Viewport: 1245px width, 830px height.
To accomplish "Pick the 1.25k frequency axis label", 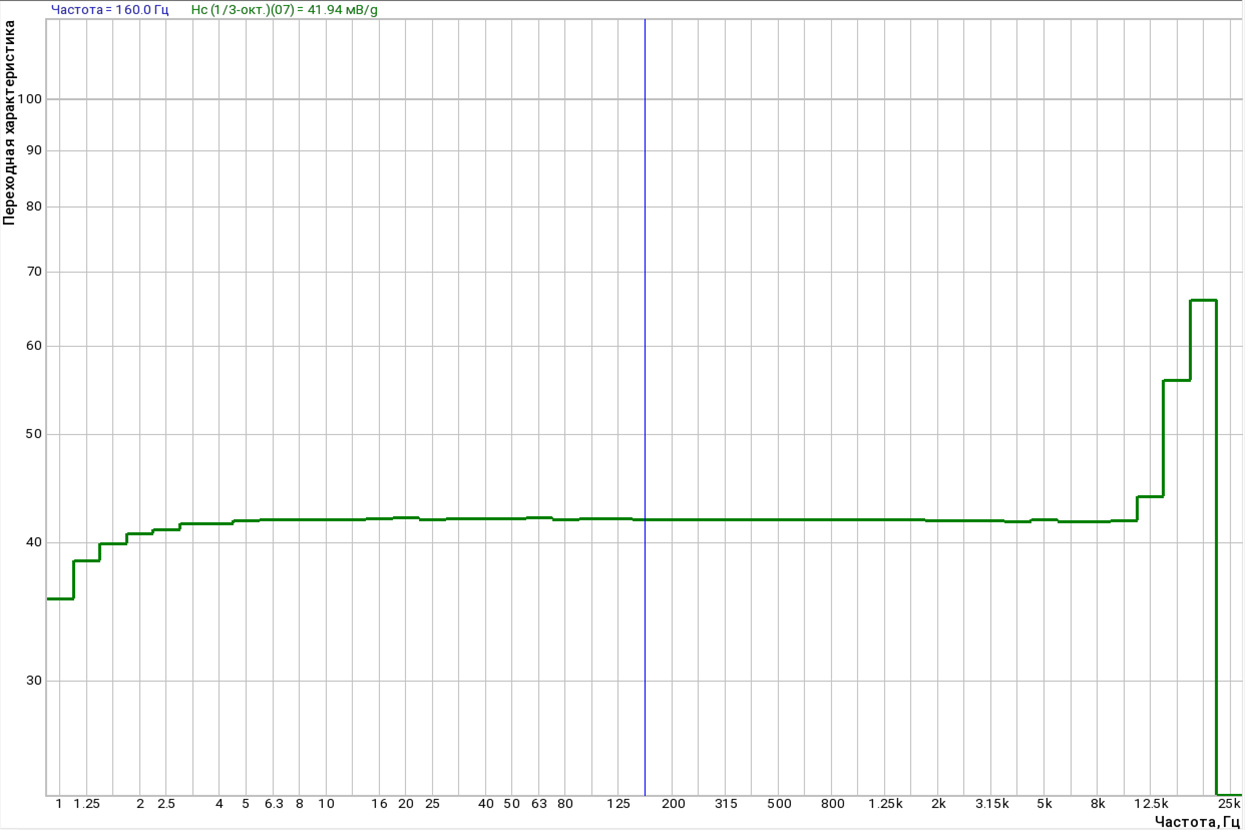I will 885,804.
